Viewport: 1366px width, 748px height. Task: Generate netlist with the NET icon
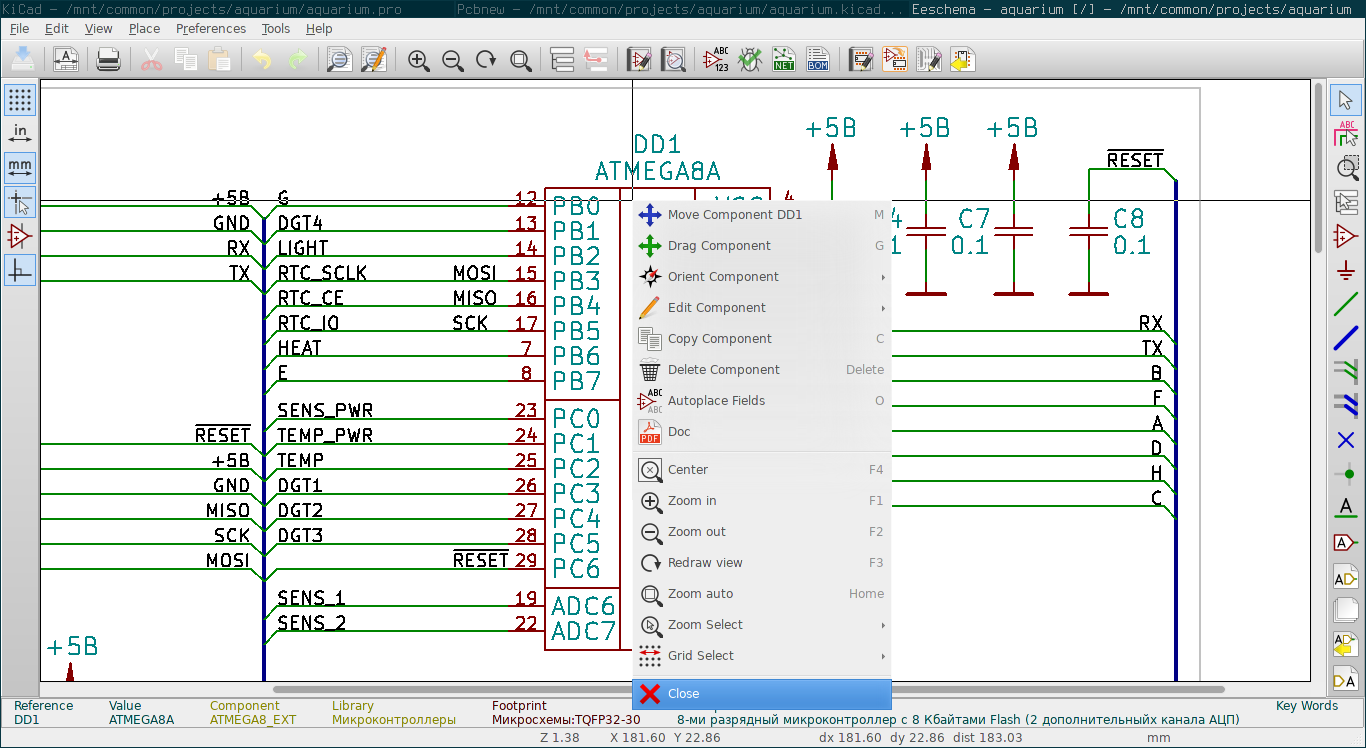click(x=784, y=60)
